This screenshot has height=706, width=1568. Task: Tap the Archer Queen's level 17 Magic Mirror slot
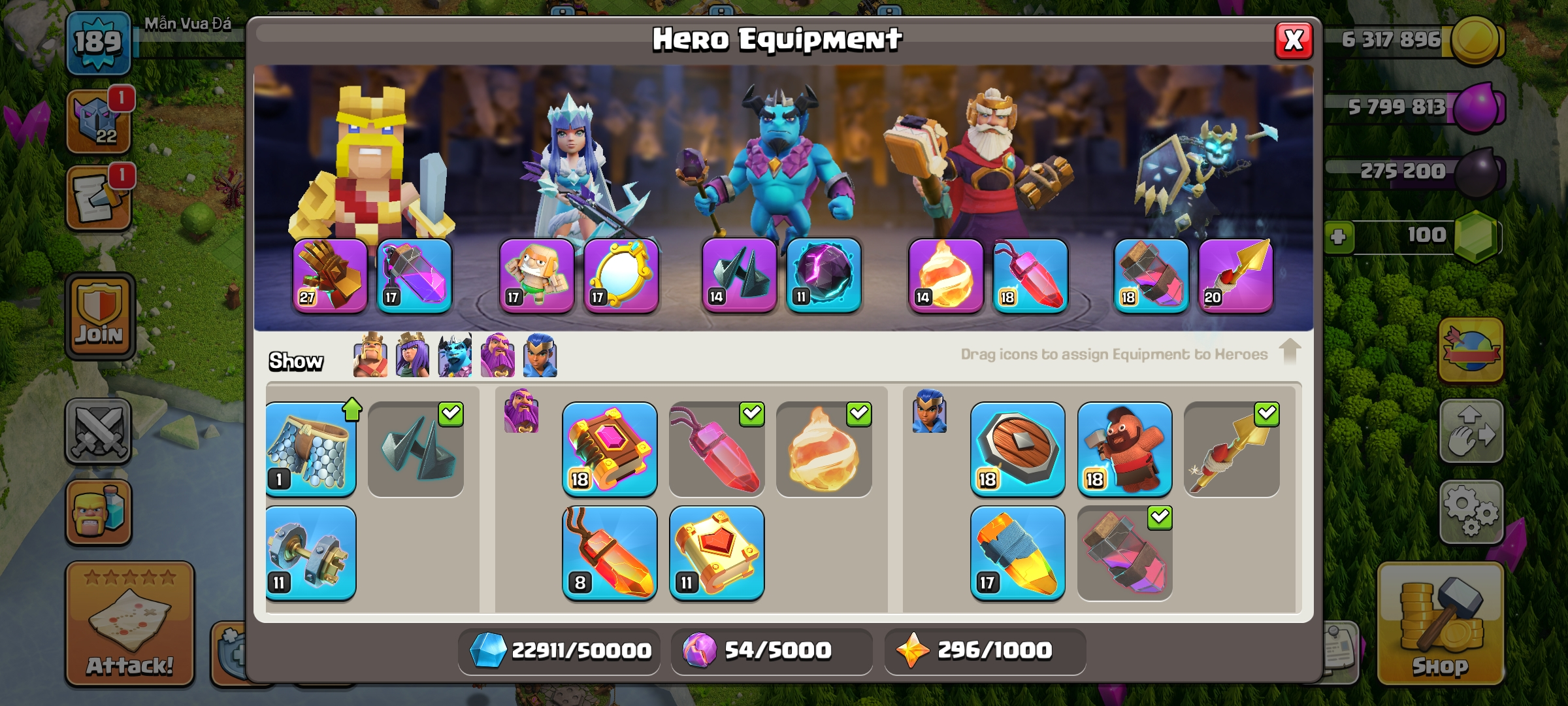621,275
